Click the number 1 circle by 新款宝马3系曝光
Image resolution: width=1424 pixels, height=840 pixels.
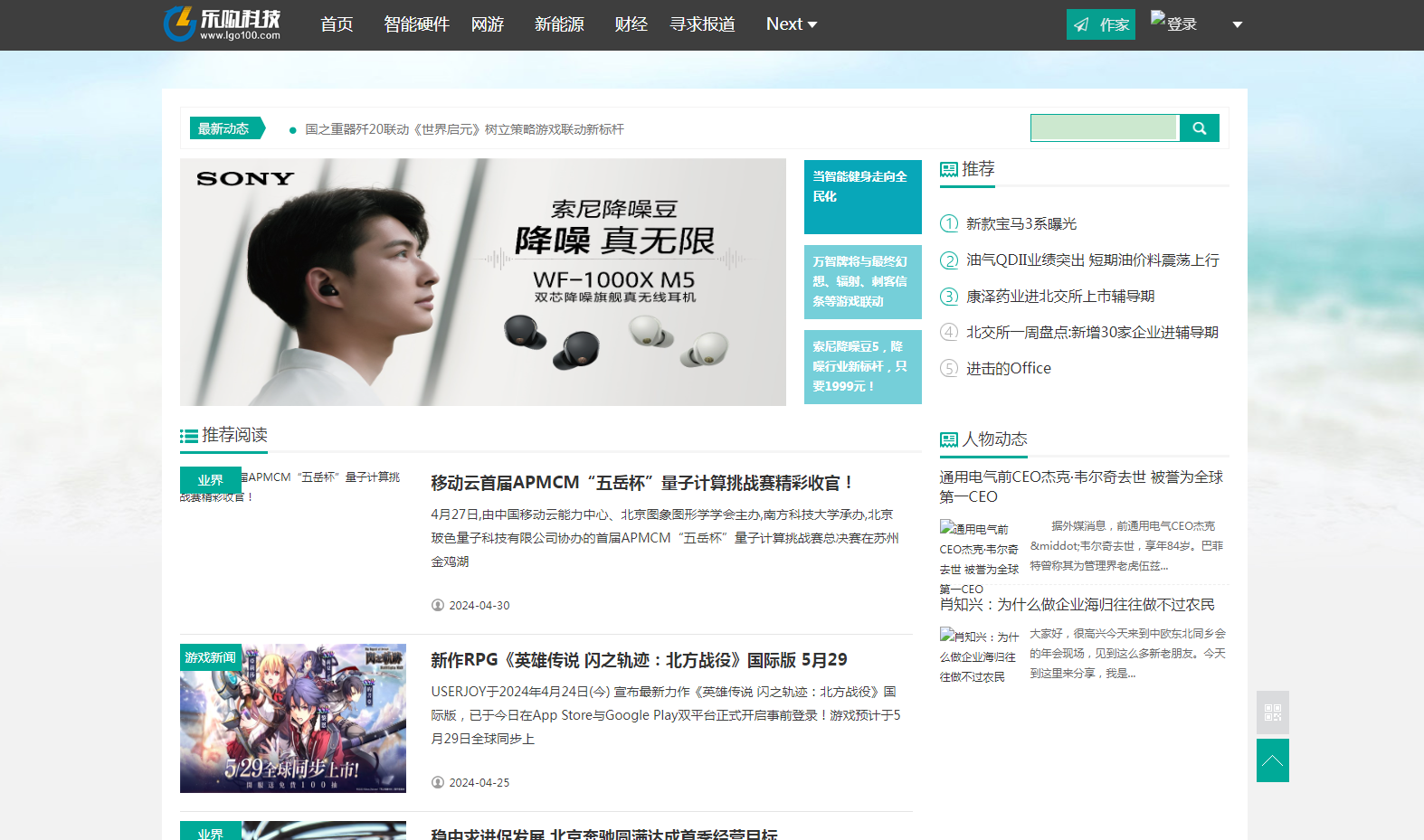949,223
